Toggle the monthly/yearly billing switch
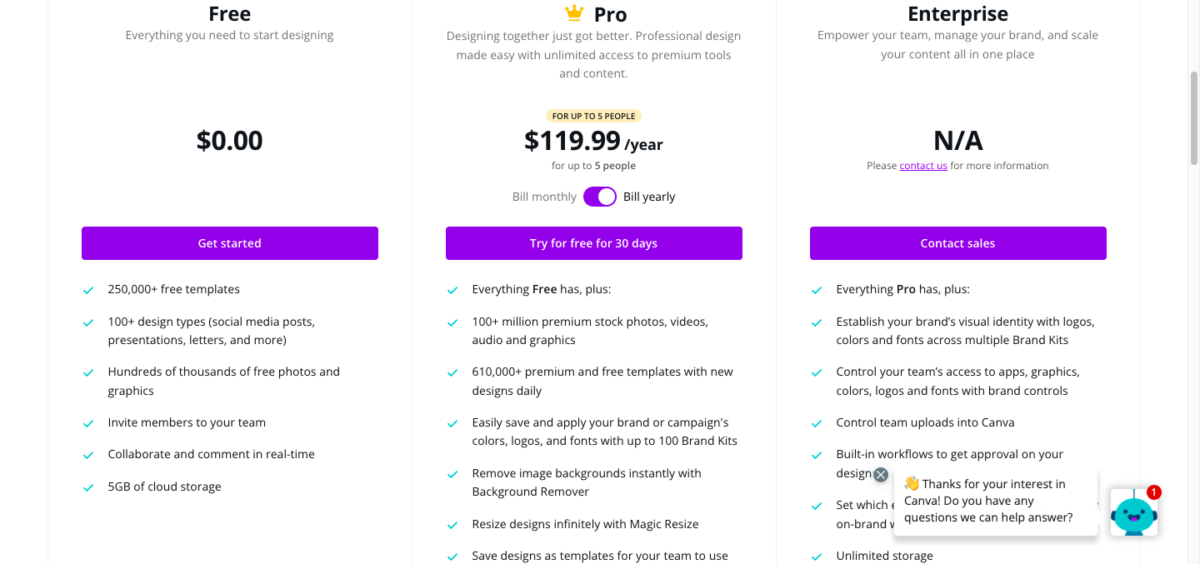Viewport: 1200px width, 564px height. [600, 197]
